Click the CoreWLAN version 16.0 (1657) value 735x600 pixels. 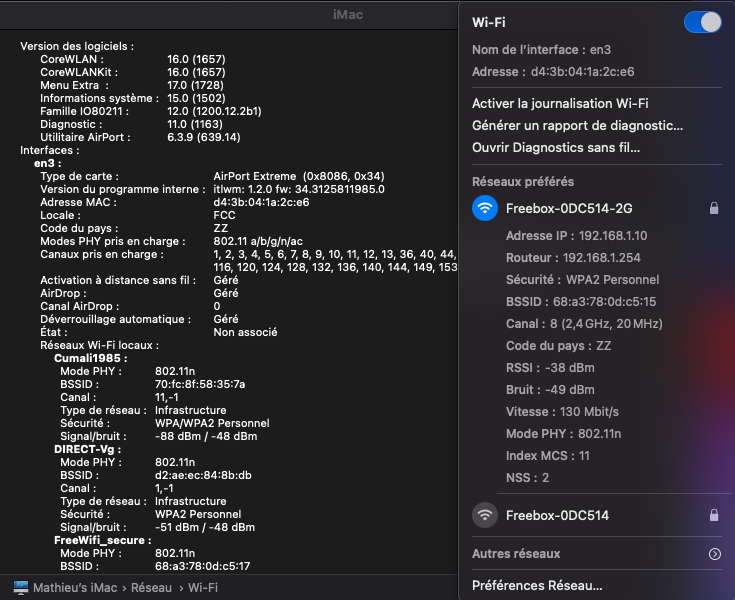(196, 60)
